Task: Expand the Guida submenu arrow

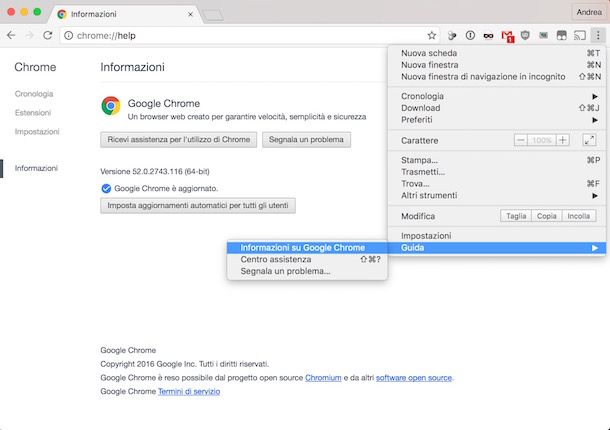Action: coord(595,248)
